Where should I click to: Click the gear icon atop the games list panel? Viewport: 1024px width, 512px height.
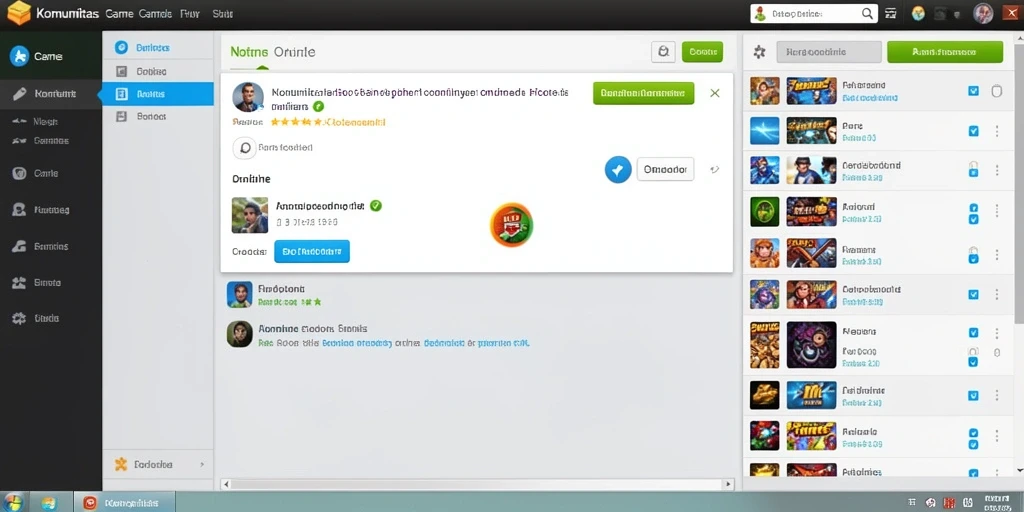pyautogui.click(x=759, y=52)
